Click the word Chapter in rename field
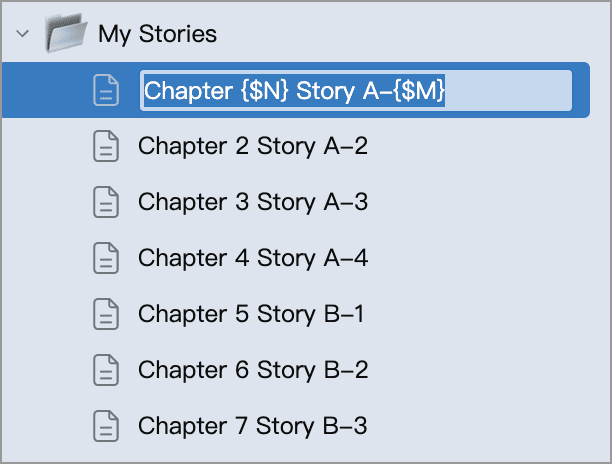Viewport: 612px width, 464px height. point(186,91)
